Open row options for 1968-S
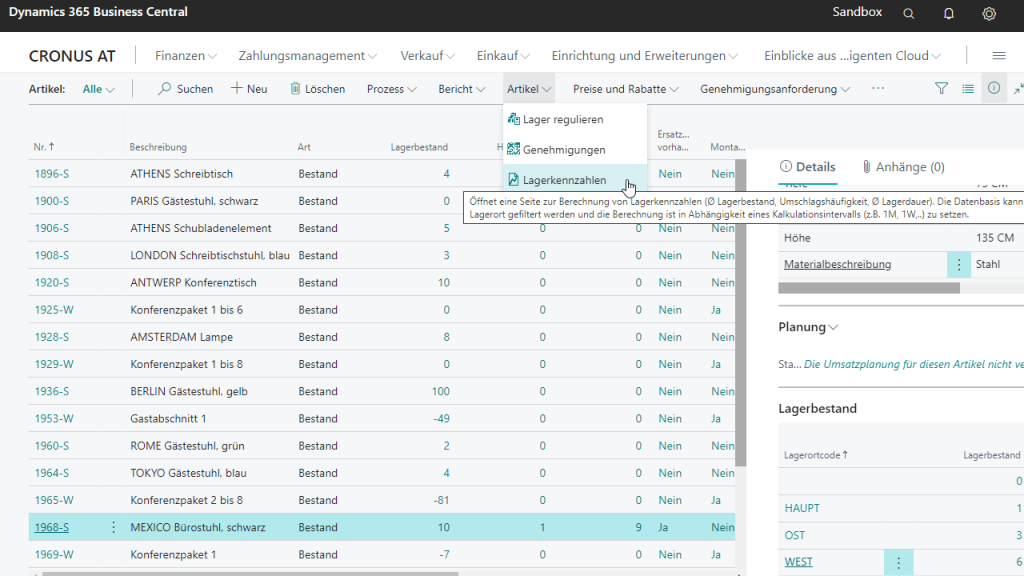Image resolution: width=1024 pixels, height=576 pixels. 113,527
